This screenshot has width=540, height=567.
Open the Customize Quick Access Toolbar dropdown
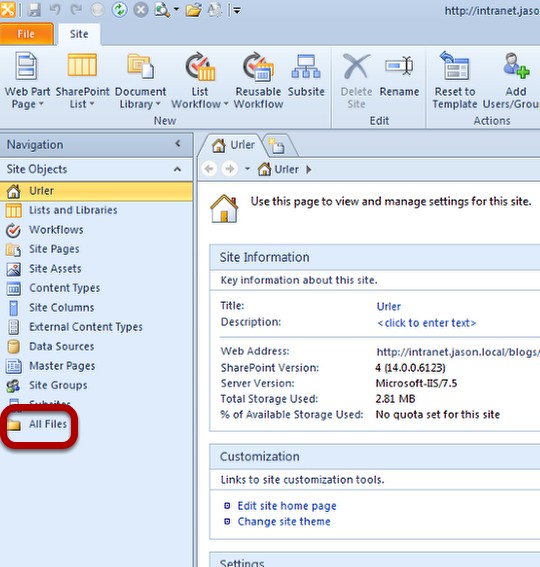click(237, 11)
